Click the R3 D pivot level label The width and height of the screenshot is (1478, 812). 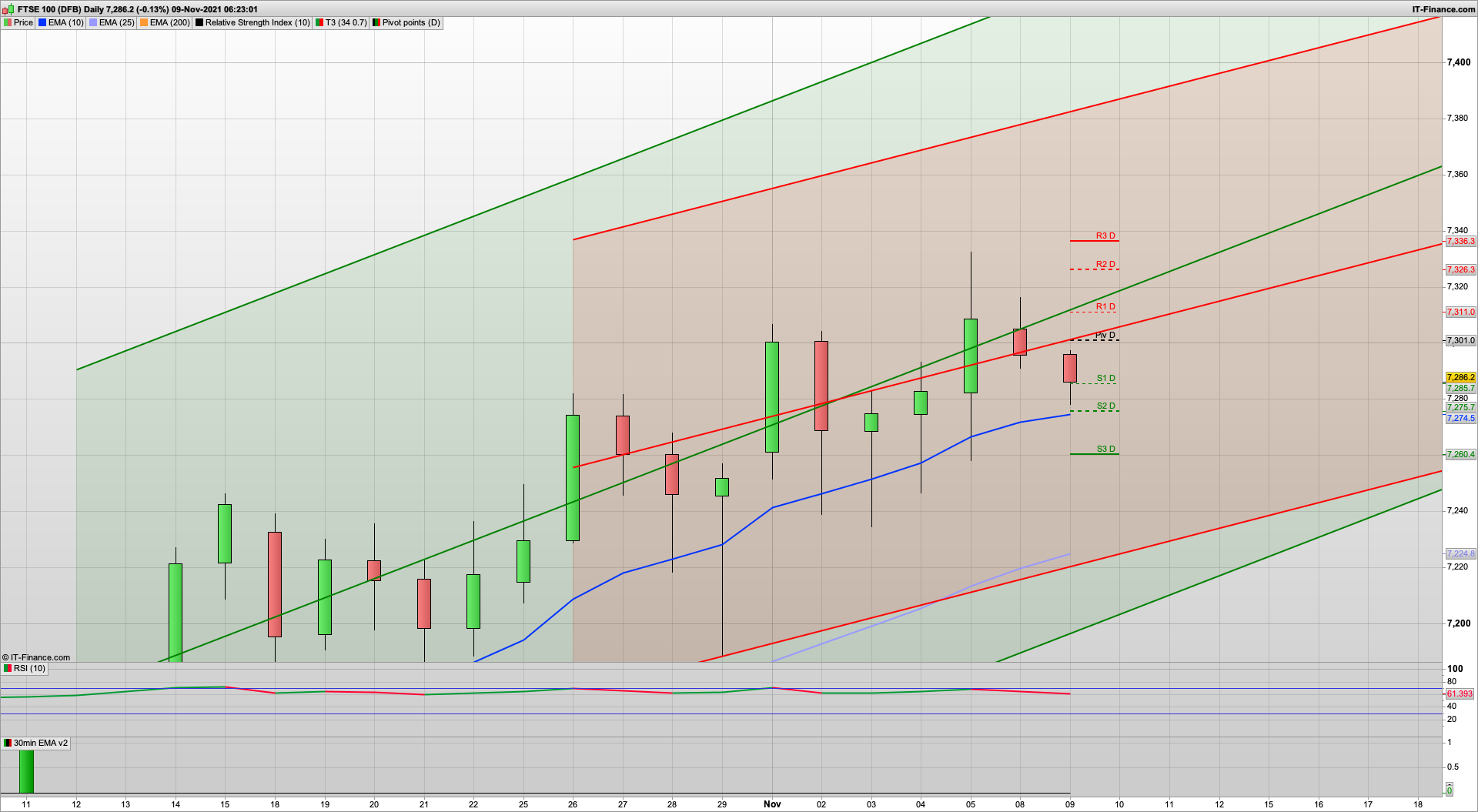tap(1105, 236)
